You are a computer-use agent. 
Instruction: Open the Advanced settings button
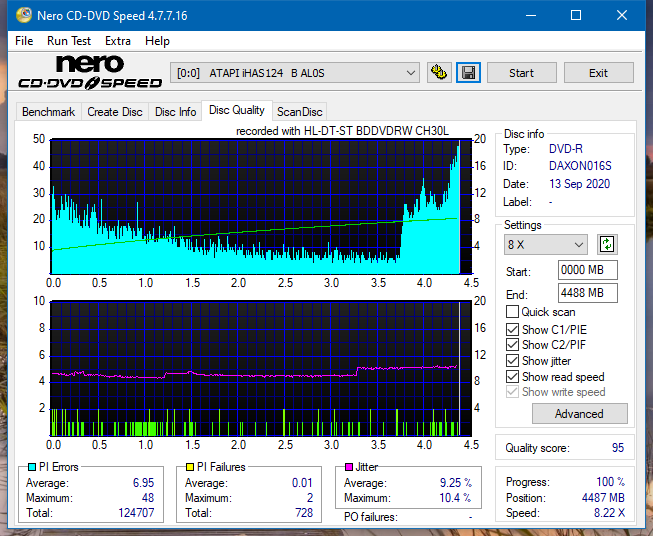[x=579, y=414]
